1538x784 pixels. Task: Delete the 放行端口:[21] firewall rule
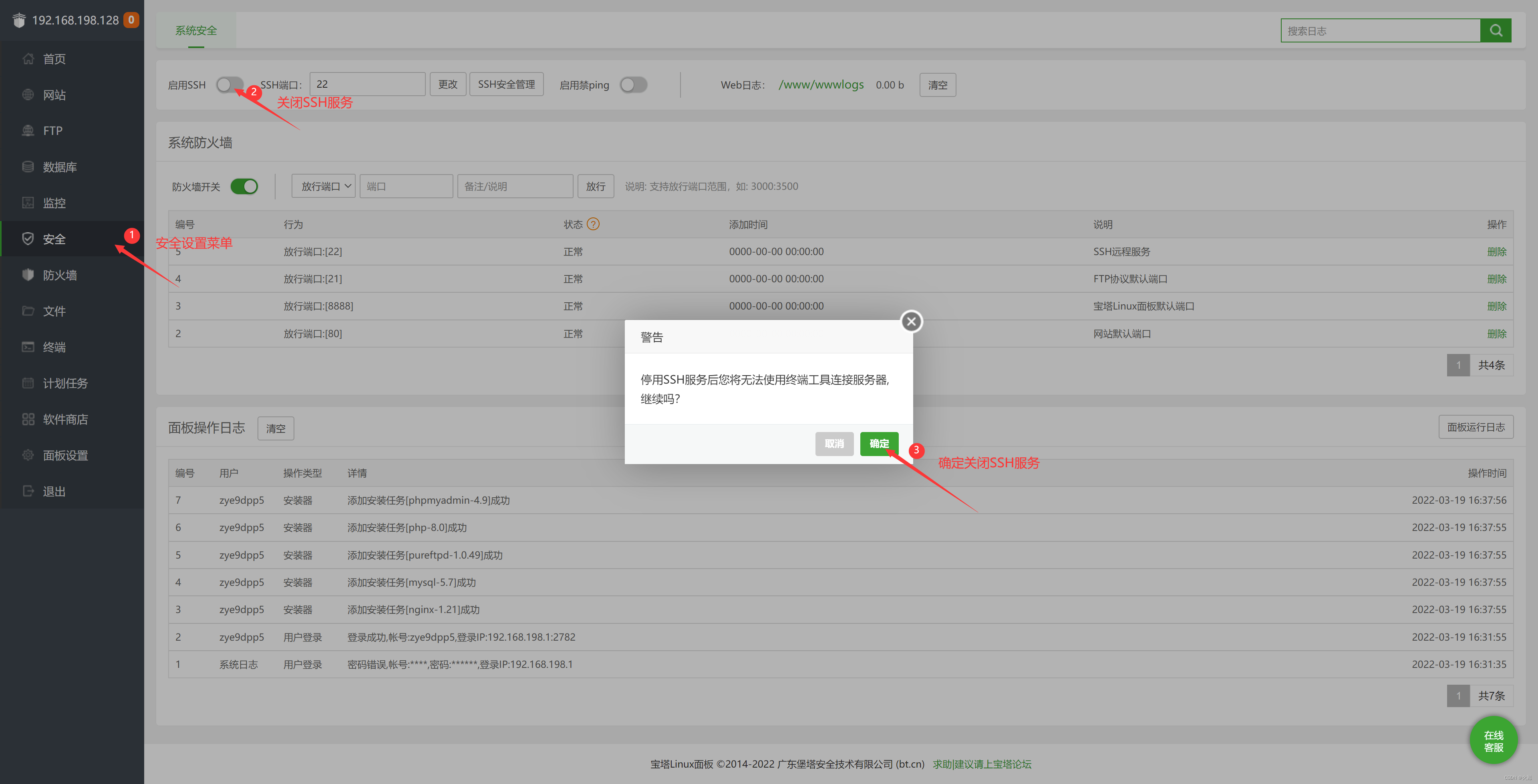1496,279
